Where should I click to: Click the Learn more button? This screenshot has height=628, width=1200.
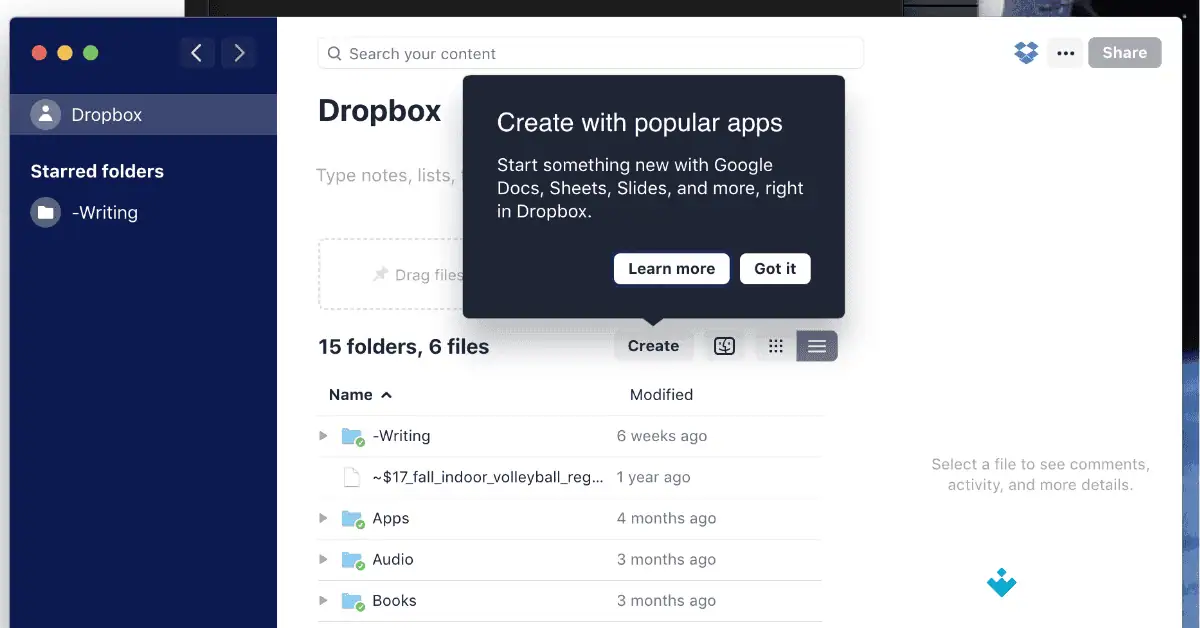pos(671,268)
